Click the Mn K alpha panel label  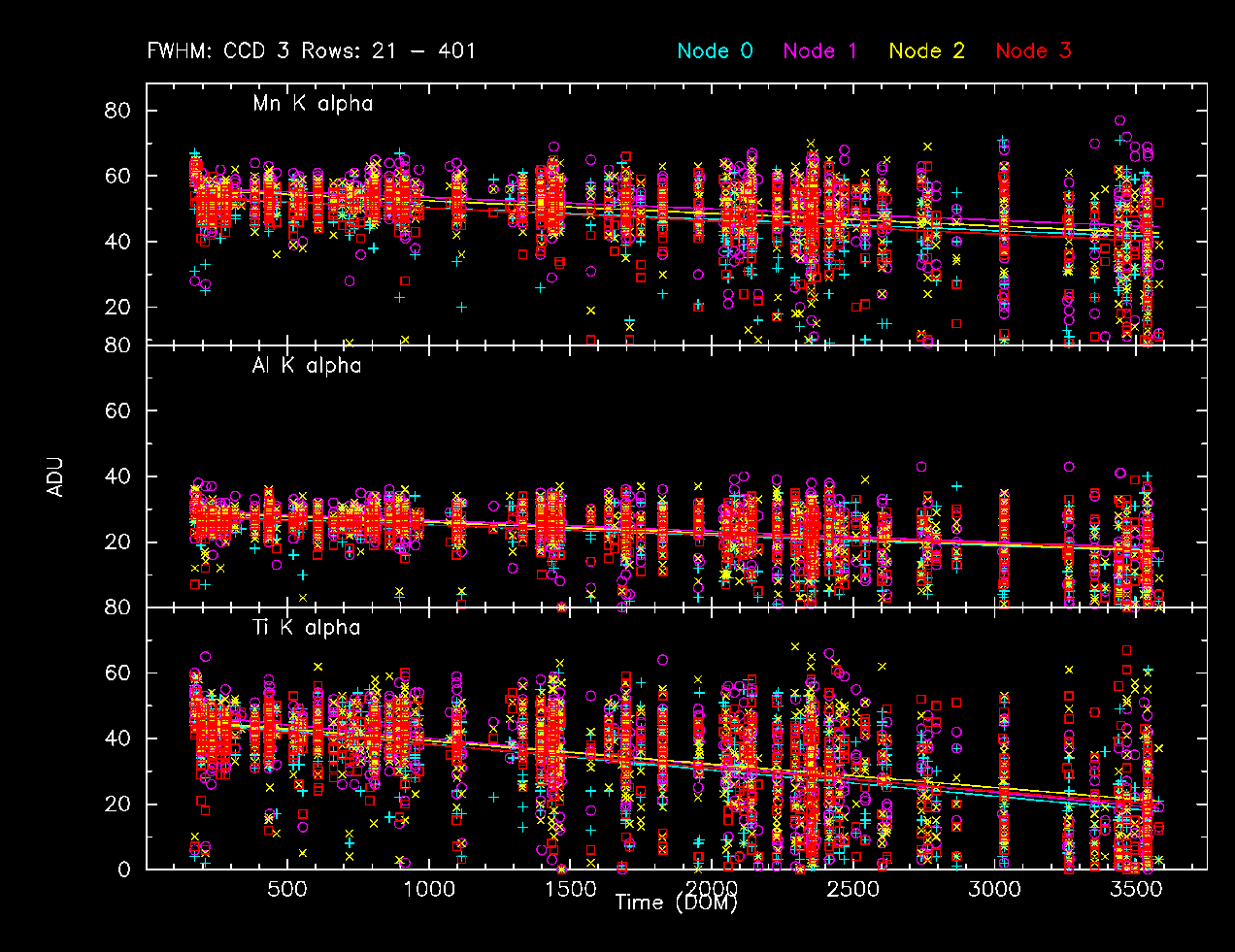coord(313,103)
